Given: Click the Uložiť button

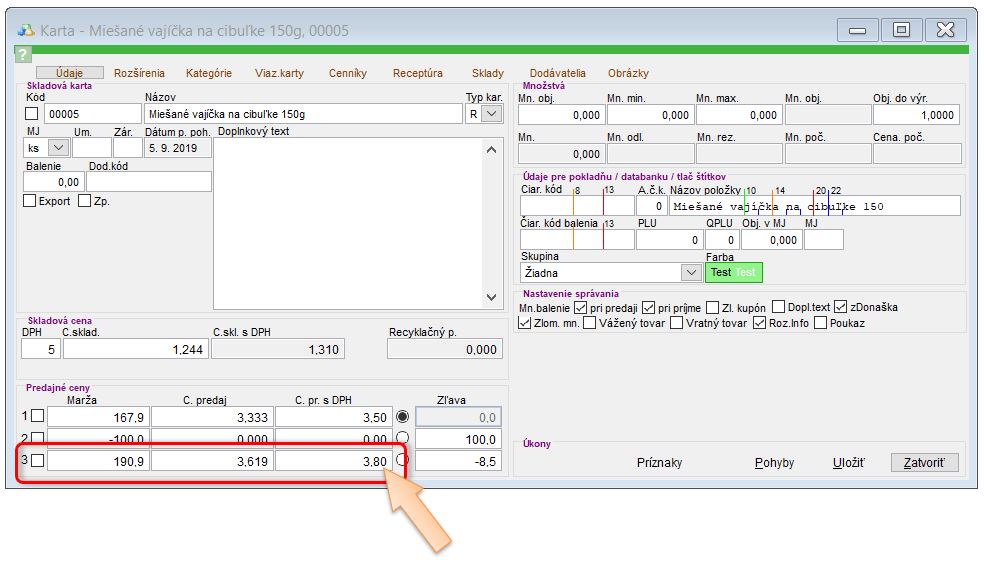Looking at the screenshot, I should 848,463.
